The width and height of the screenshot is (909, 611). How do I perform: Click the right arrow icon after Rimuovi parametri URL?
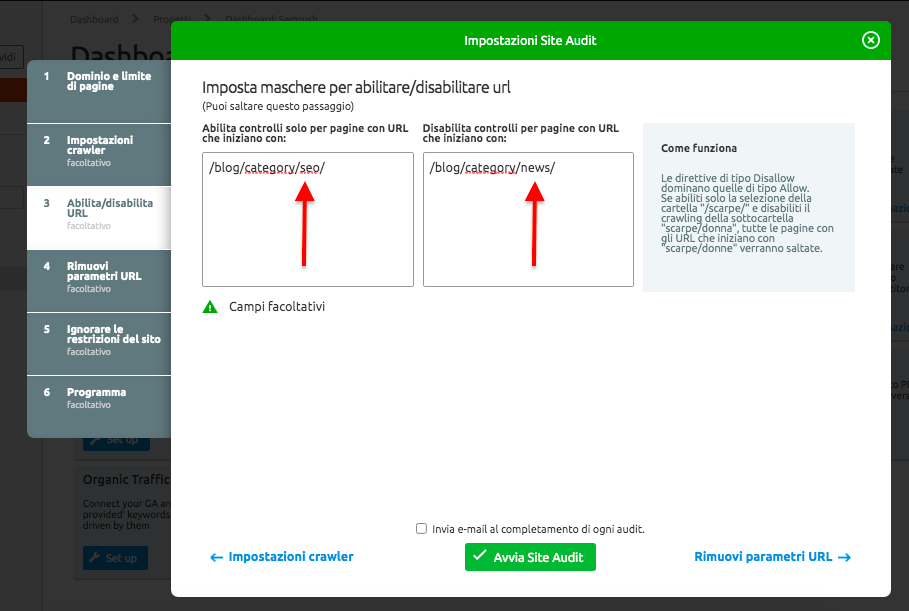point(845,557)
